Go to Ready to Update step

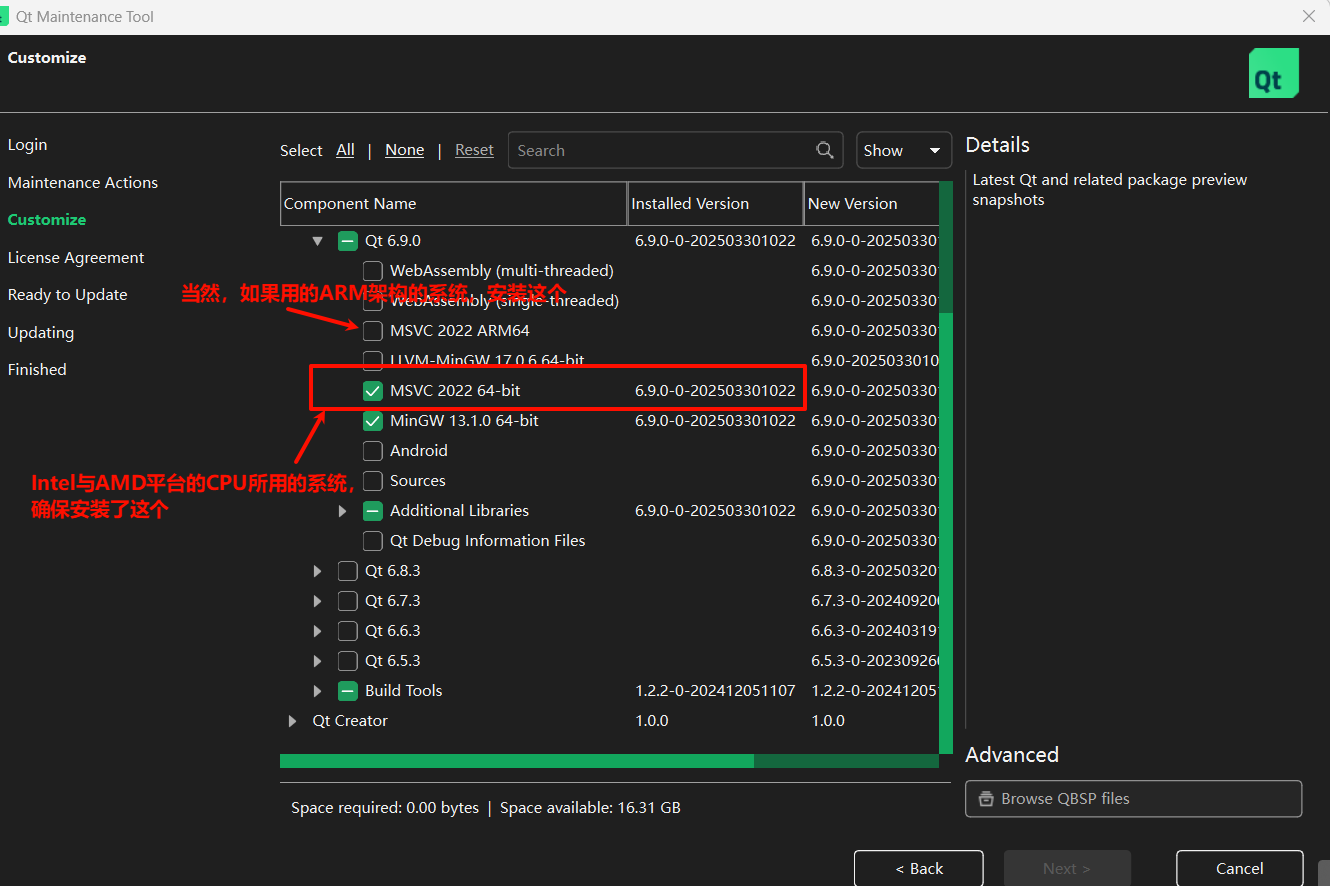point(68,295)
